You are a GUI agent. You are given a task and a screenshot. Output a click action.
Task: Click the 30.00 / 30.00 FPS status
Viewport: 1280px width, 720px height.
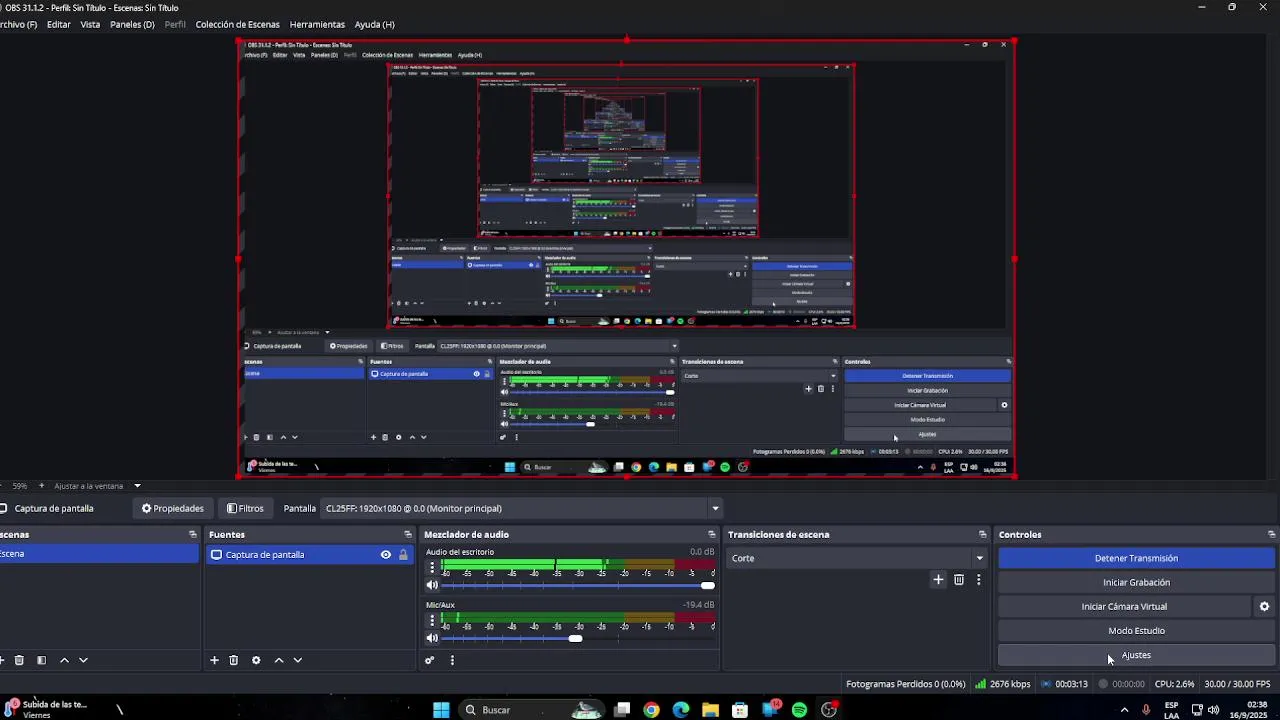(1237, 684)
